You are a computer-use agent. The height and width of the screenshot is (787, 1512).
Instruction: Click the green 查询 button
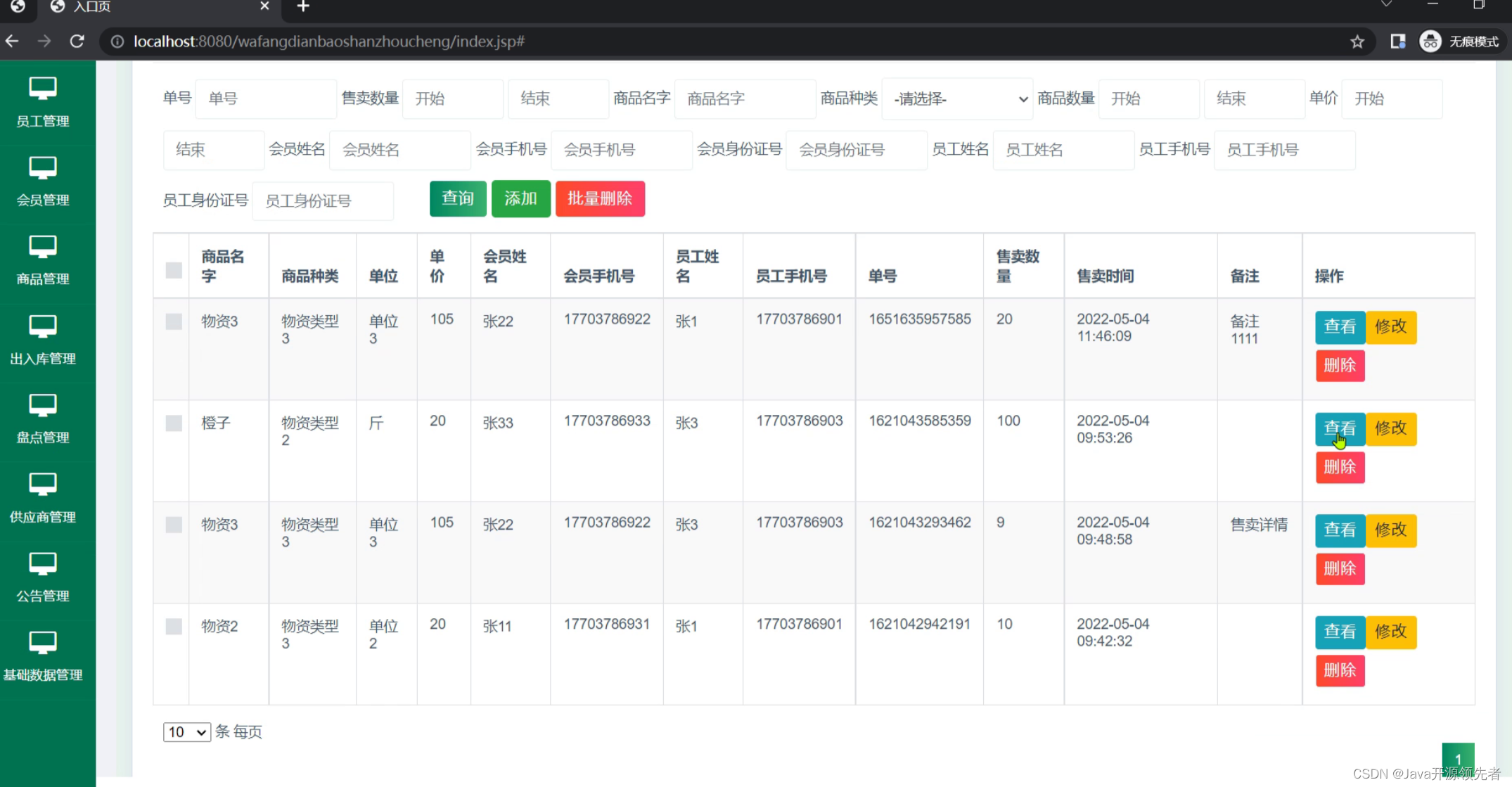tap(458, 198)
